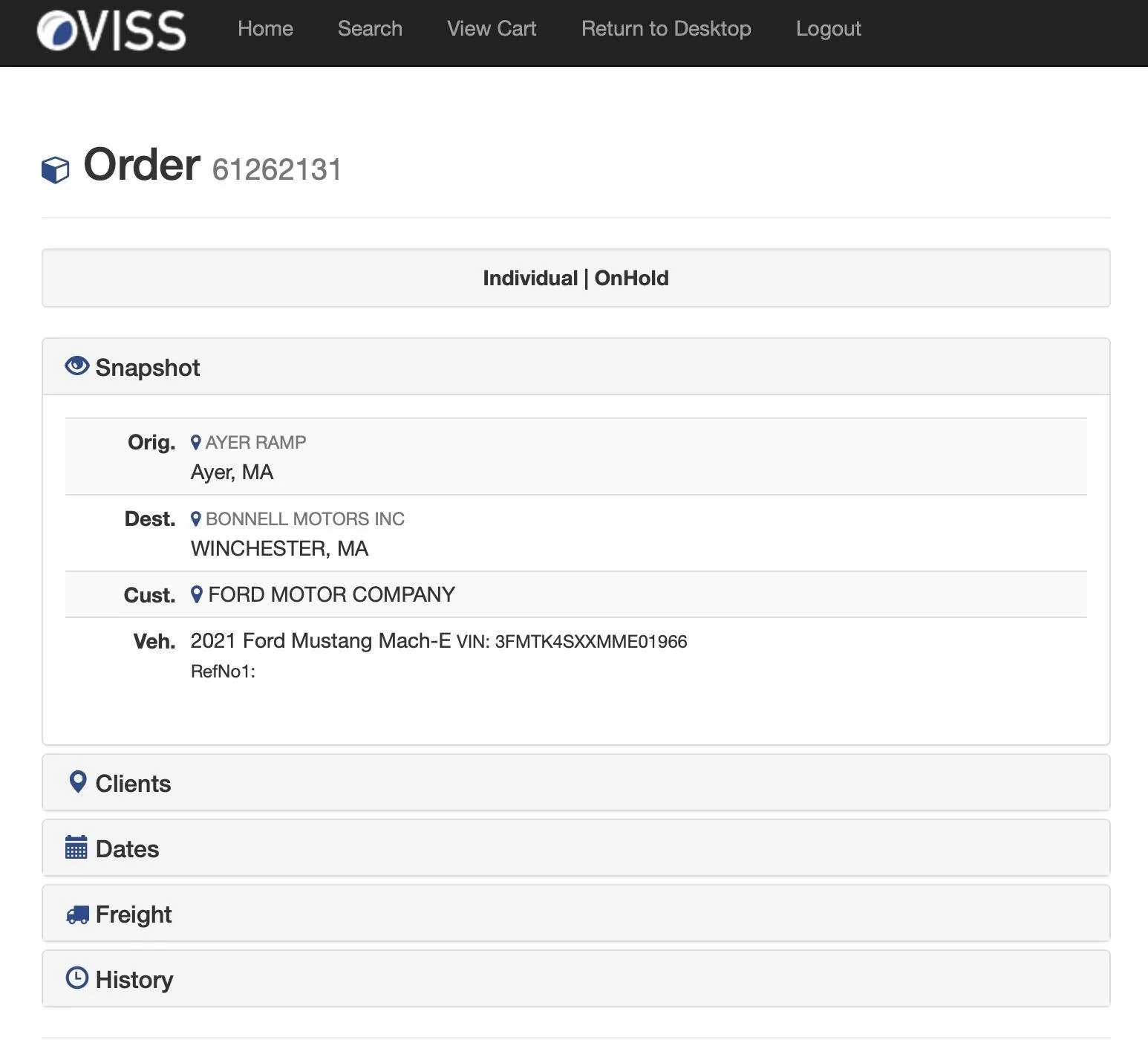Open the Home menu item
Image resolution: width=1148 pixels, height=1040 pixels.
(x=265, y=29)
